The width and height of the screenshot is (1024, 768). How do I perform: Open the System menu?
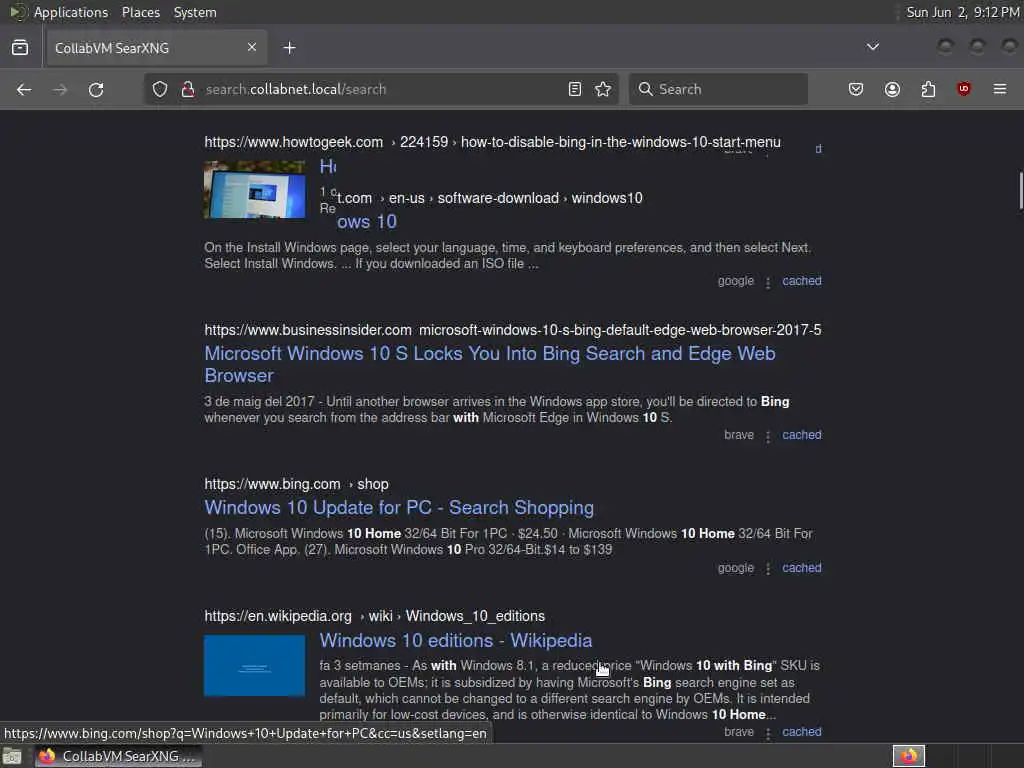pyautogui.click(x=195, y=12)
